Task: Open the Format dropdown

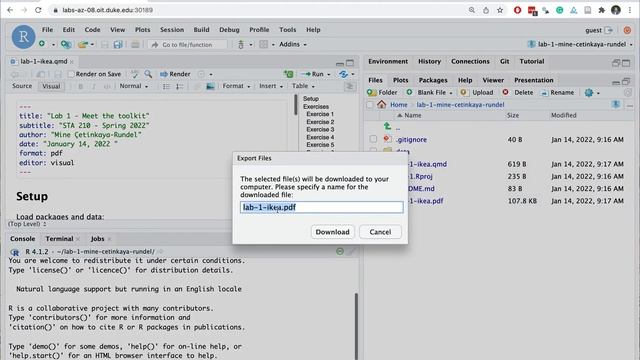Action: pyautogui.click(x=236, y=86)
